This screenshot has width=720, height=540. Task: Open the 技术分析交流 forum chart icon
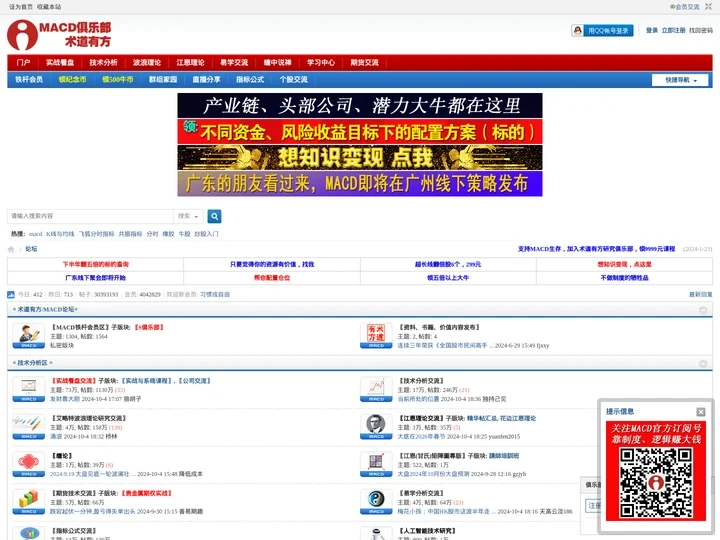pyautogui.click(x=376, y=389)
